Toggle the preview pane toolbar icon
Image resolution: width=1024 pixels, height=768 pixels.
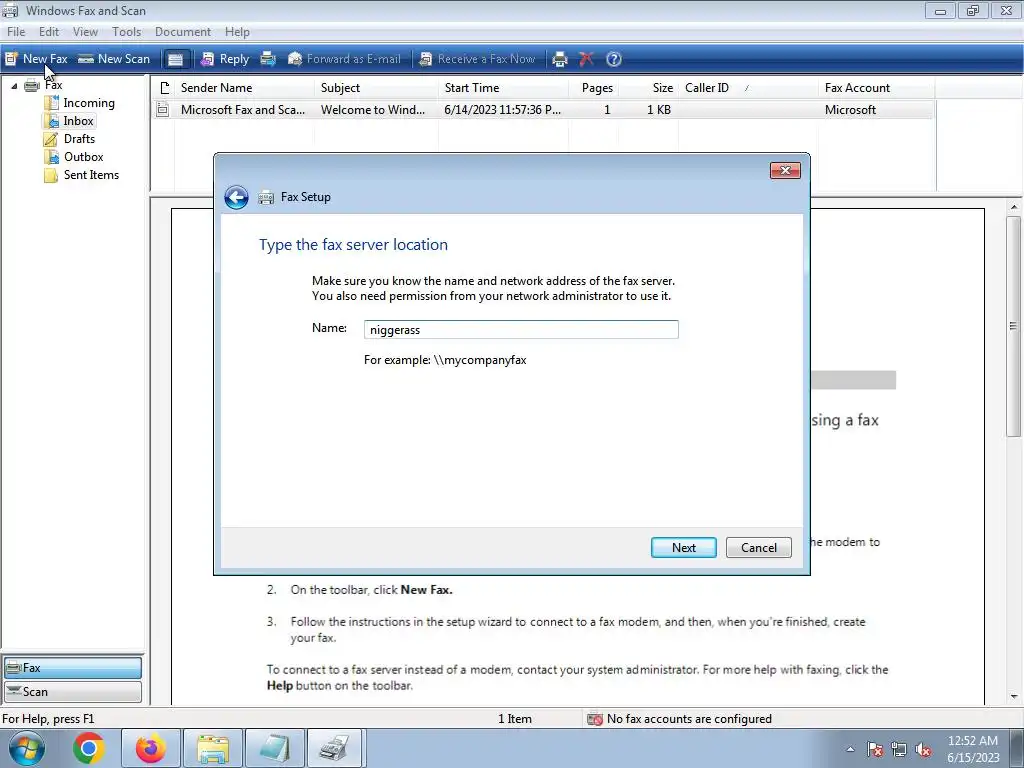click(x=175, y=59)
